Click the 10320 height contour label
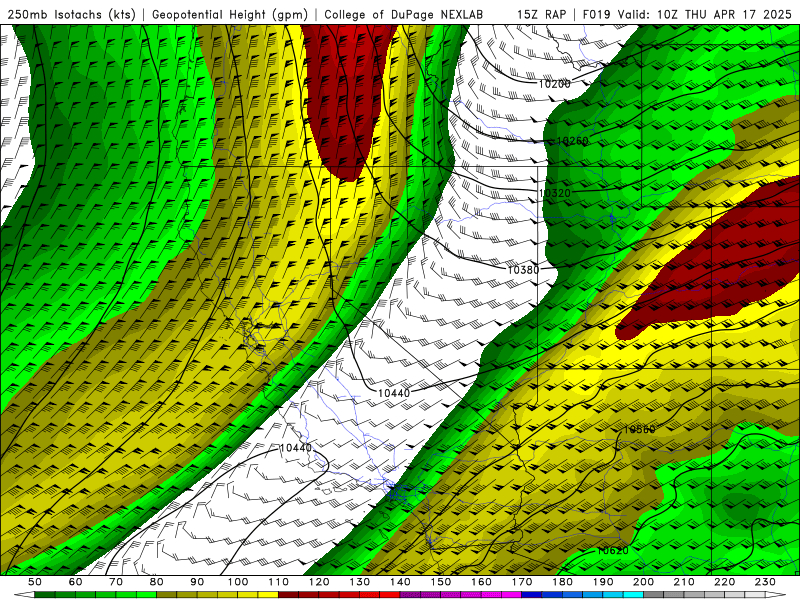Image resolution: width=800 pixels, height=600 pixels. click(x=555, y=193)
